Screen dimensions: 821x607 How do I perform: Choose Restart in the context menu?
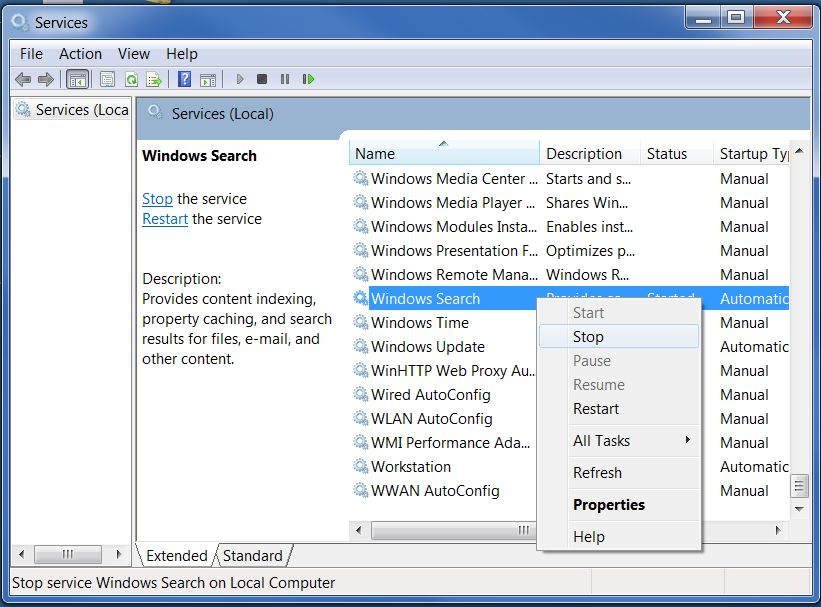pos(619,409)
